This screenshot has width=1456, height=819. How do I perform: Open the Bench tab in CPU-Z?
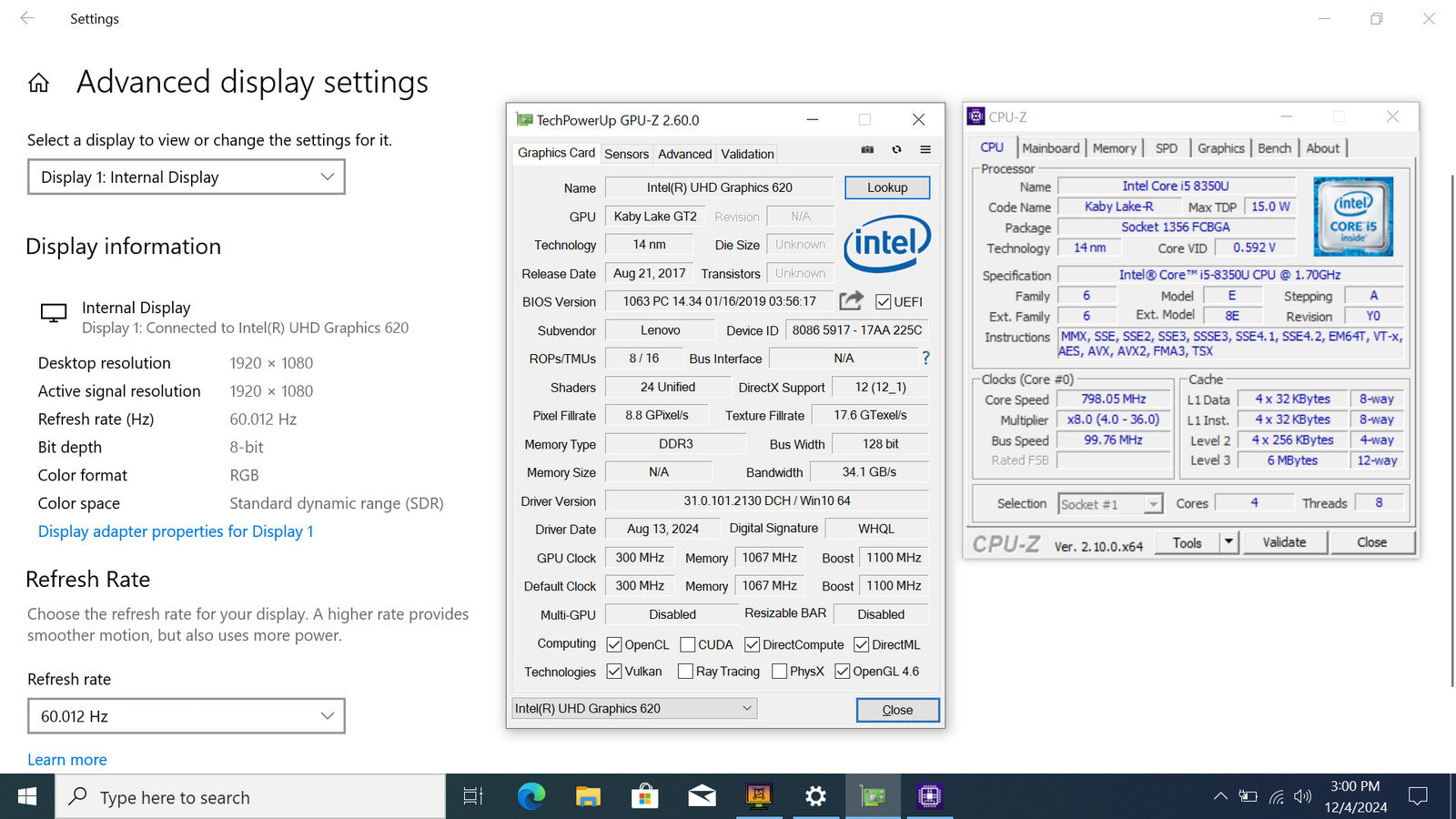1274,148
